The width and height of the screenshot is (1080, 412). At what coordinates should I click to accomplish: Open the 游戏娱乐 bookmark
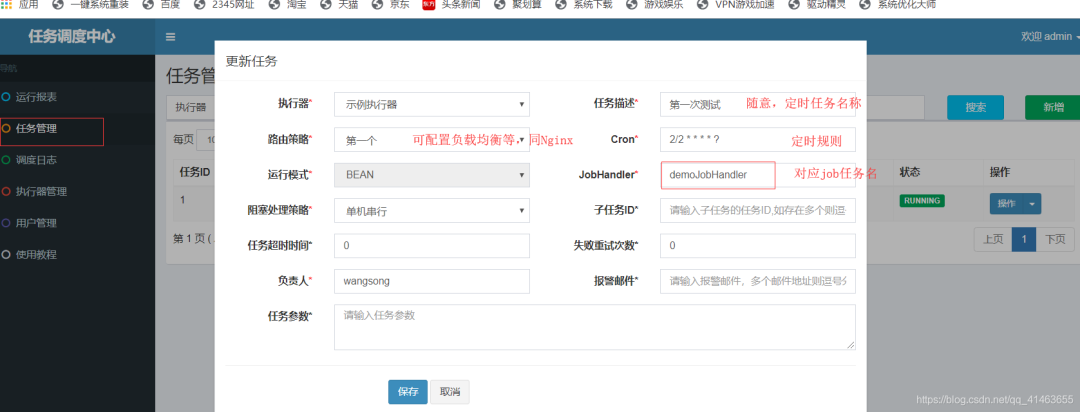pos(655,5)
